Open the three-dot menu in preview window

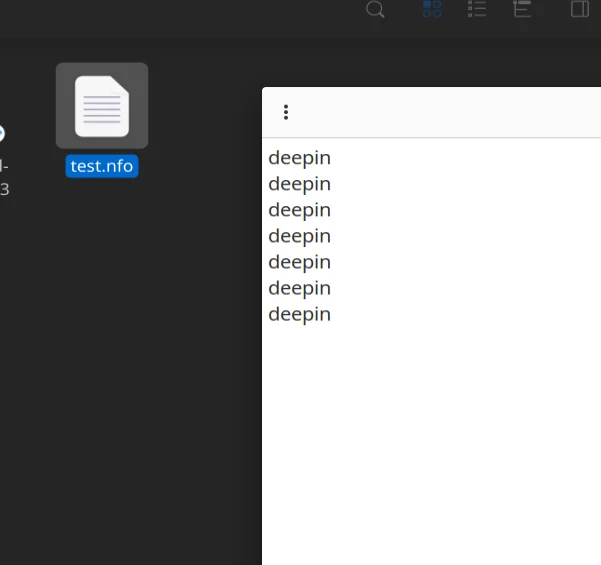[286, 112]
